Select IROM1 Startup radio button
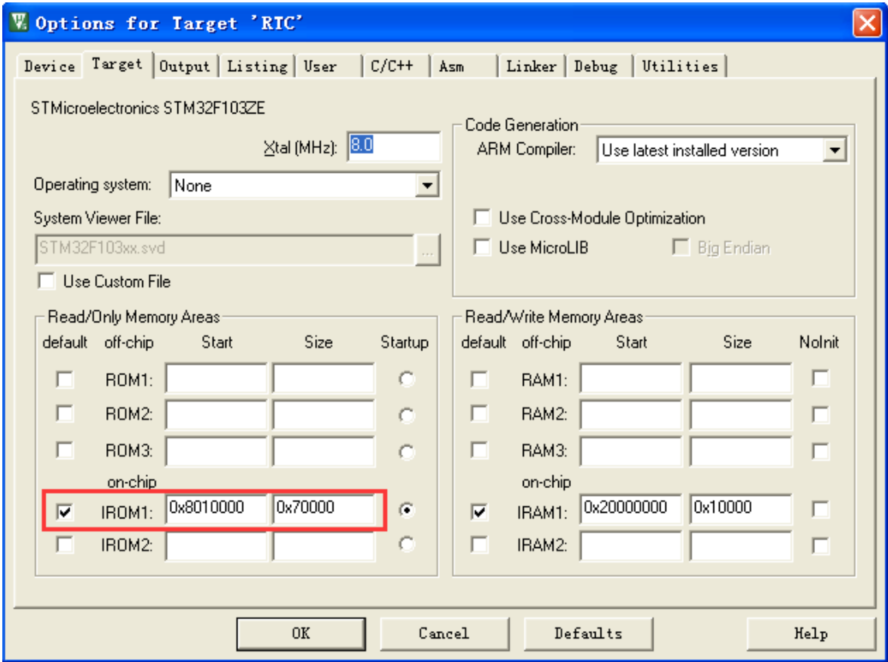 406,510
